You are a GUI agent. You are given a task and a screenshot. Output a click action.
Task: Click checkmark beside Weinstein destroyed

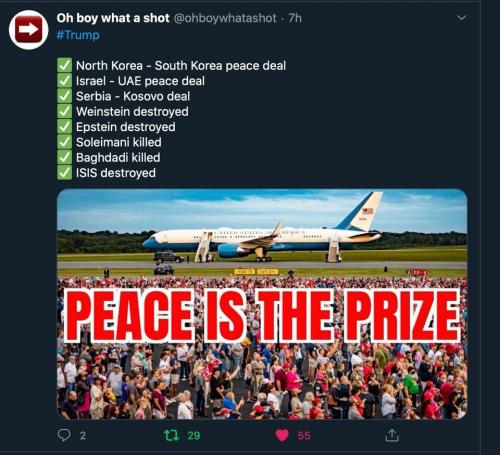point(64,111)
